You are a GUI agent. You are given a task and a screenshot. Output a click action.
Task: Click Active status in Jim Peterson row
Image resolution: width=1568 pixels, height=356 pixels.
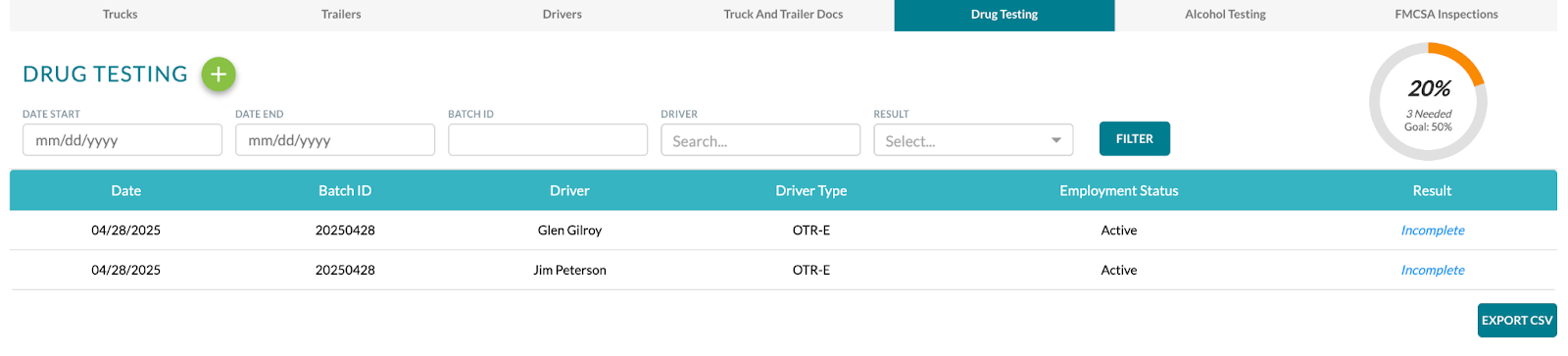(x=1119, y=270)
